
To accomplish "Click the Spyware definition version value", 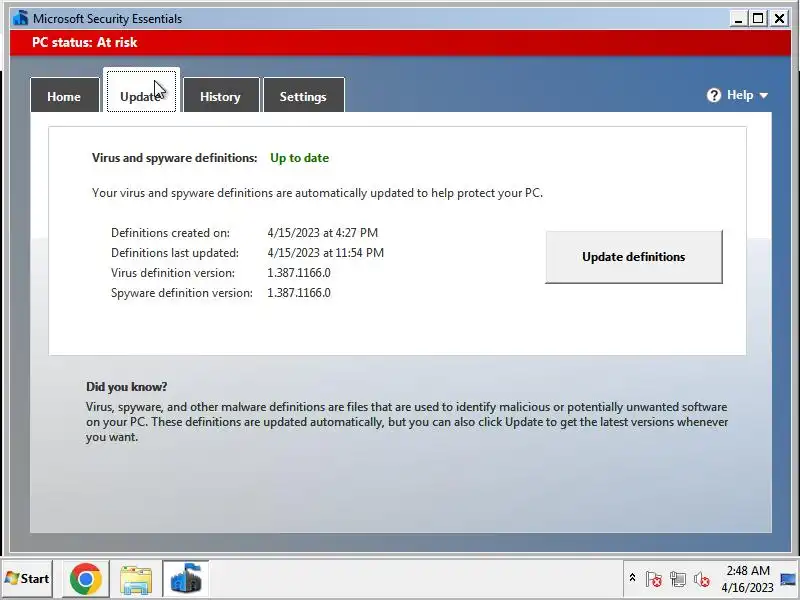I will [x=299, y=293].
